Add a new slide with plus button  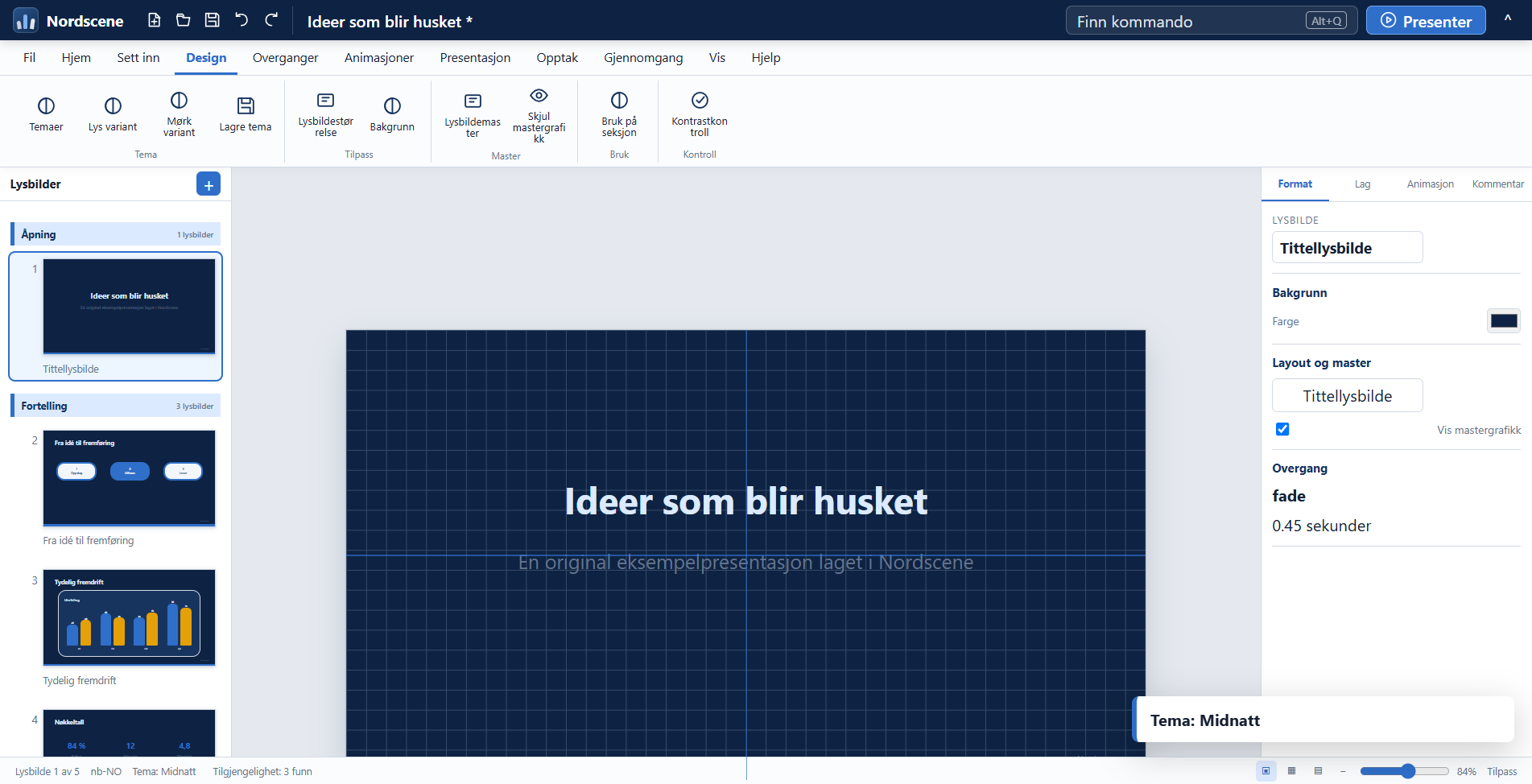point(209,184)
